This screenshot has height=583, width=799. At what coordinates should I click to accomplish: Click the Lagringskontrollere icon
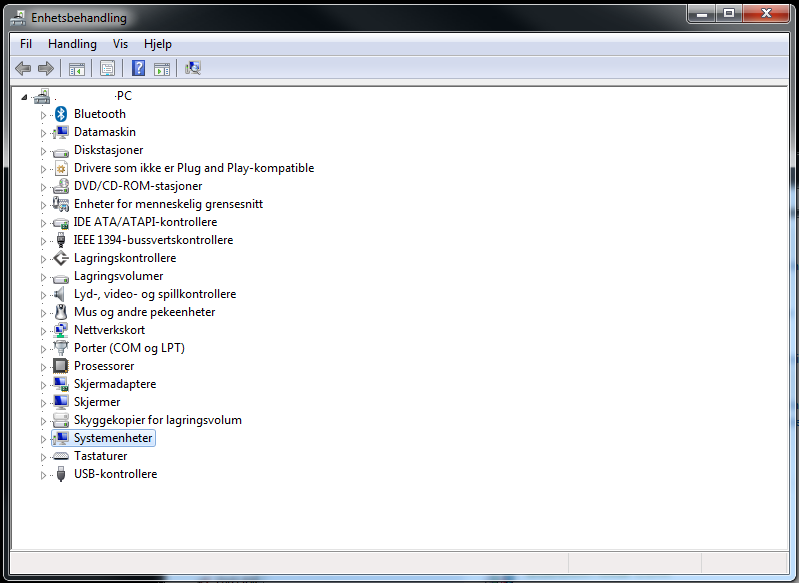coord(61,258)
